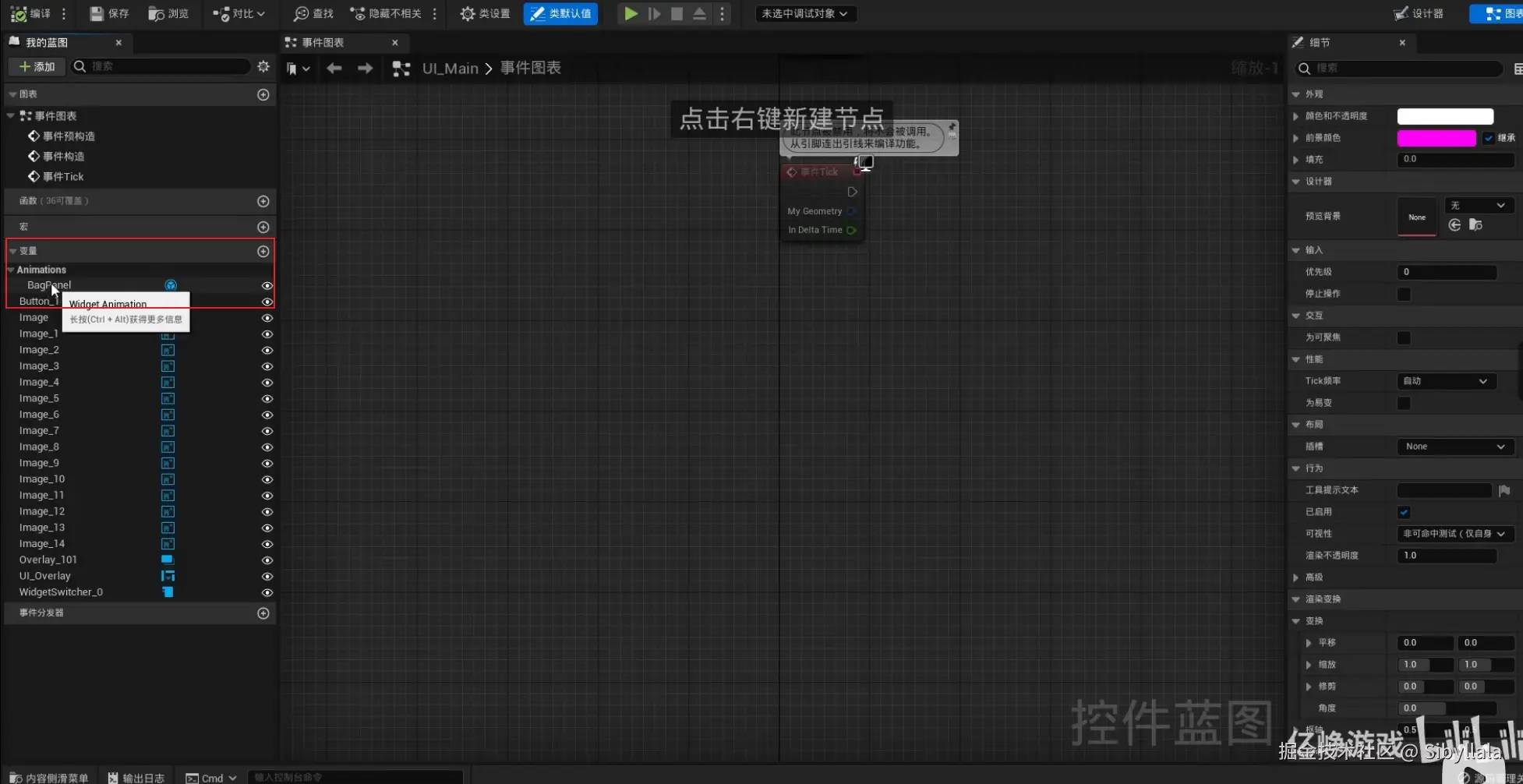Expand the Advanced (高级) section
1523x784 pixels.
click(1295, 577)
